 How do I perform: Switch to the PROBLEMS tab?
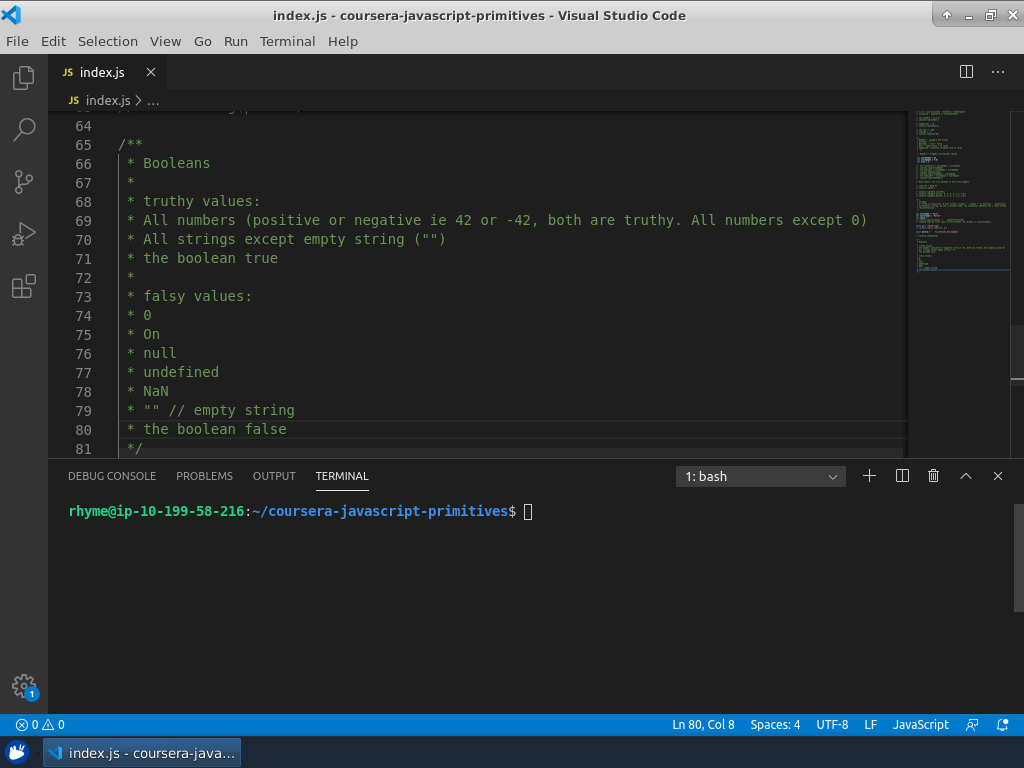pyautogui.click(x=204, y=476)
